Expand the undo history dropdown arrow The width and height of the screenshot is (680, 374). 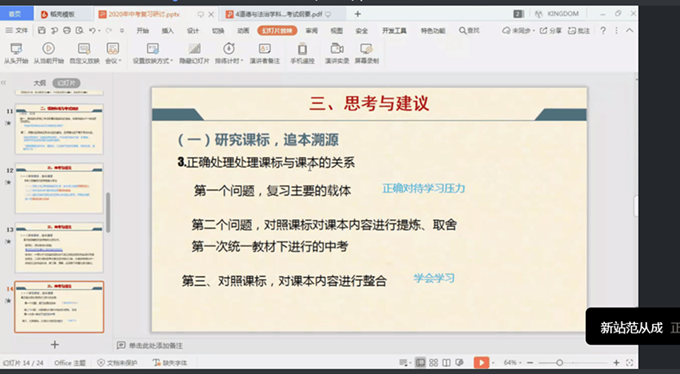point(99,31)
